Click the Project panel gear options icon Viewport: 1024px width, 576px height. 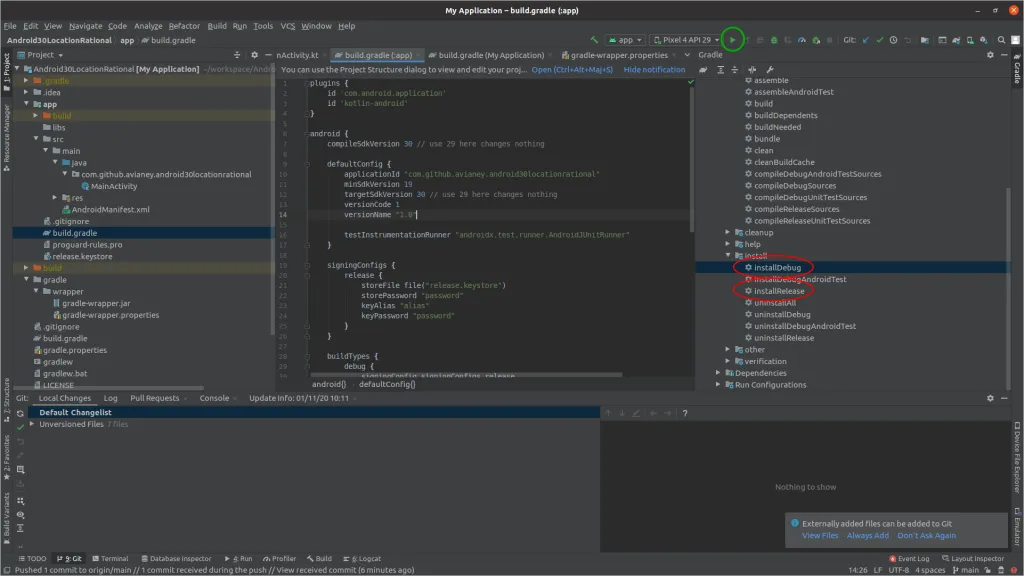255,55
